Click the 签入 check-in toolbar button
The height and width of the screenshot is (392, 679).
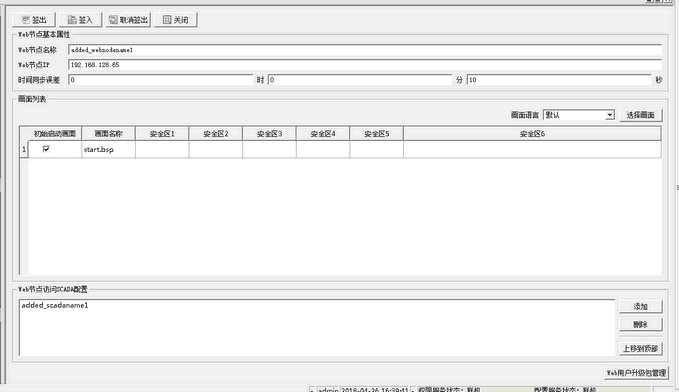[81, 20]
